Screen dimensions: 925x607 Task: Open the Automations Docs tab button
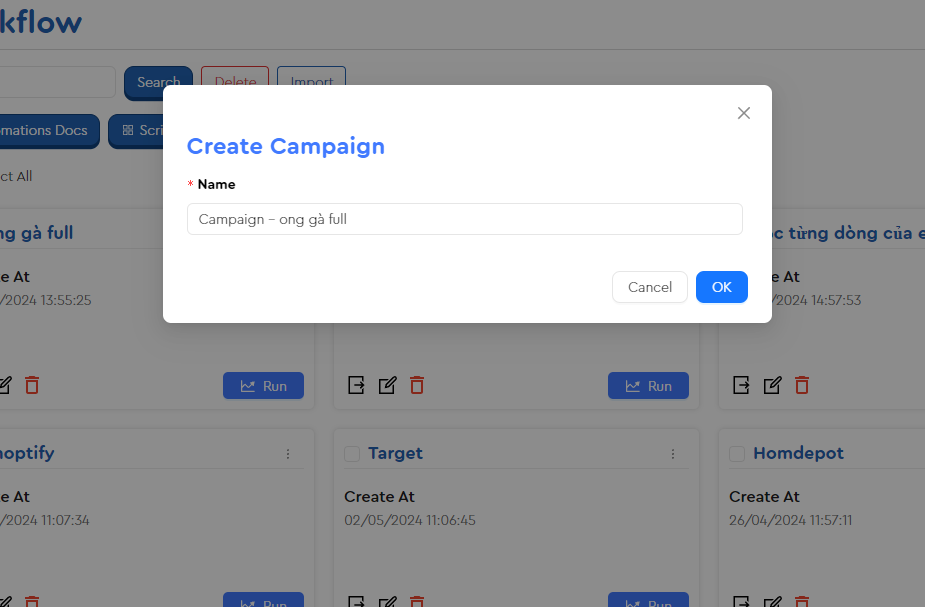click(x=48, y=131)
